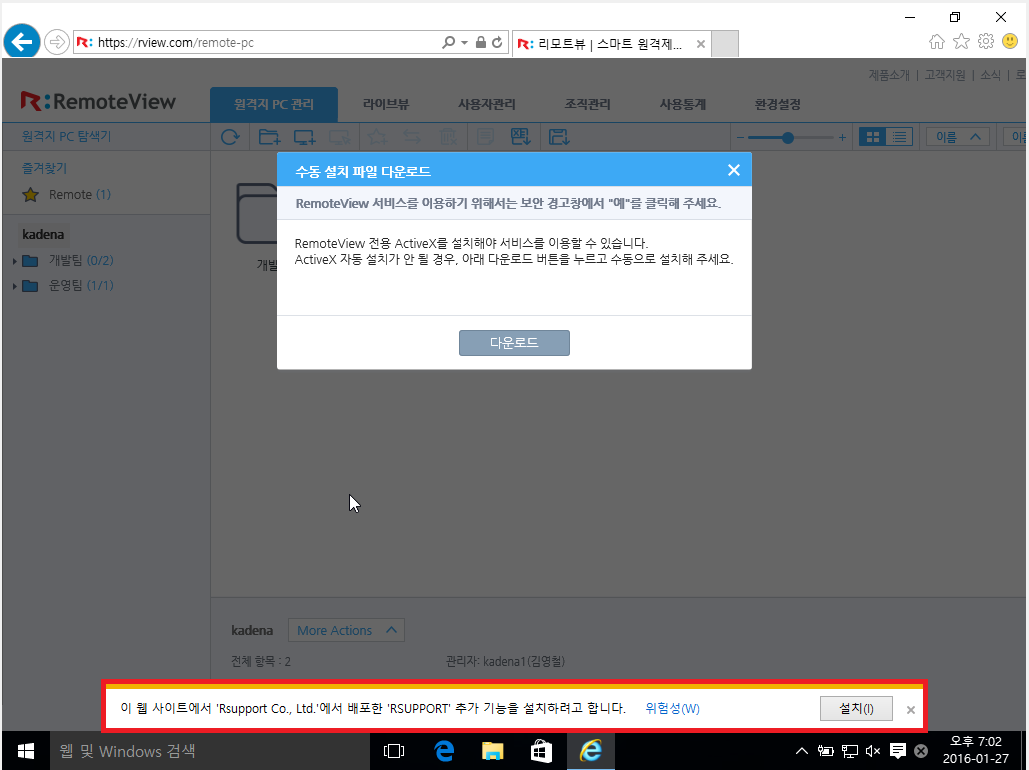Viewport: 1029px width, 770px height.
Task: Select 개발팀 (0/2) in the tree
Action: [x=81, y=261]
